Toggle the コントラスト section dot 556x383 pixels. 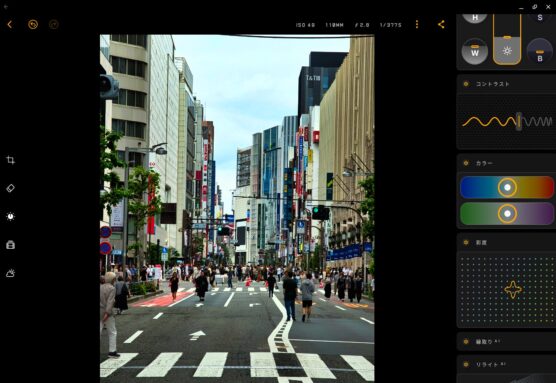tap(466, 84)
